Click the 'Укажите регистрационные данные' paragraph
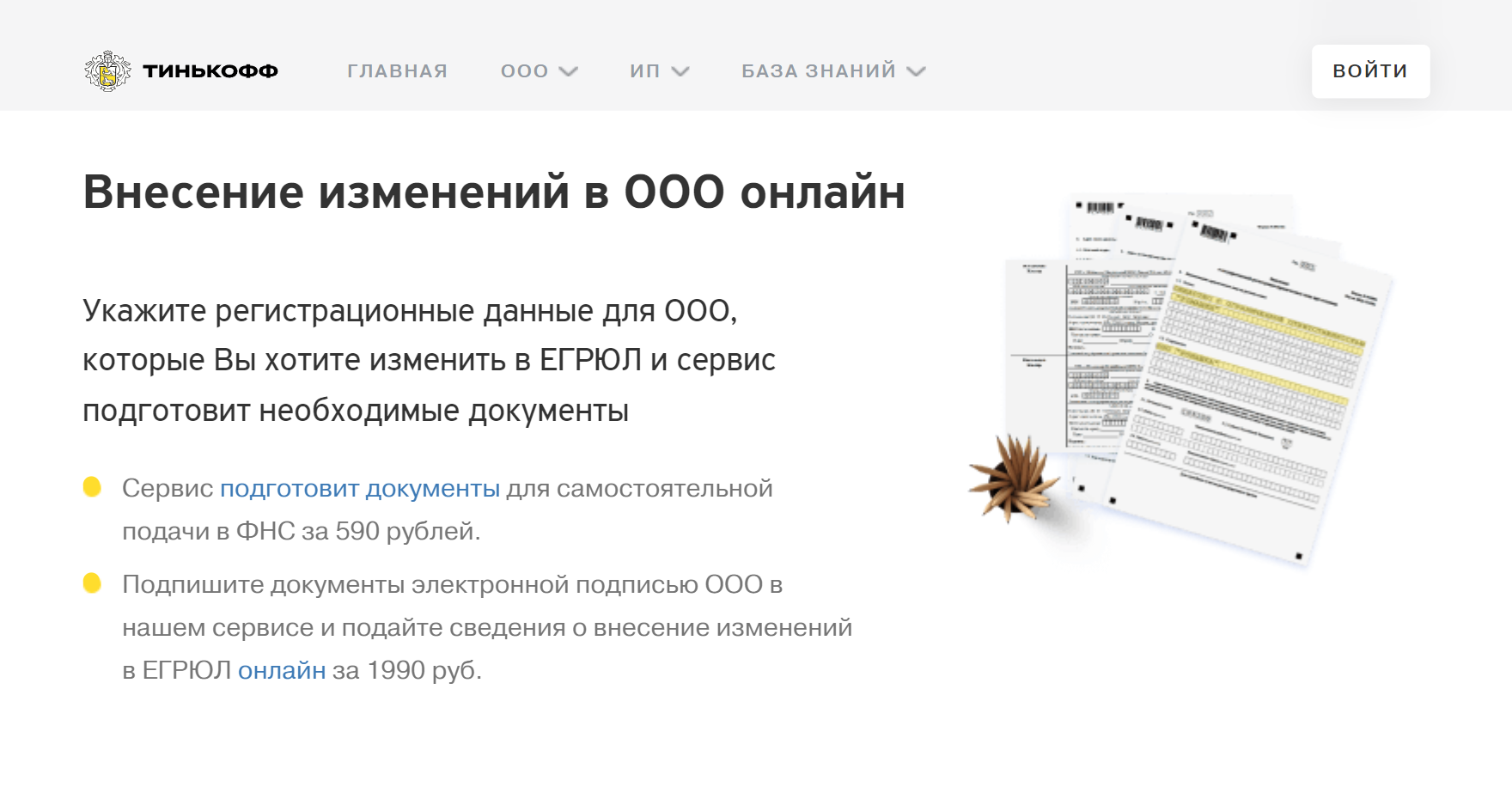Screen dimensions: 1512x799 (428, 360)
